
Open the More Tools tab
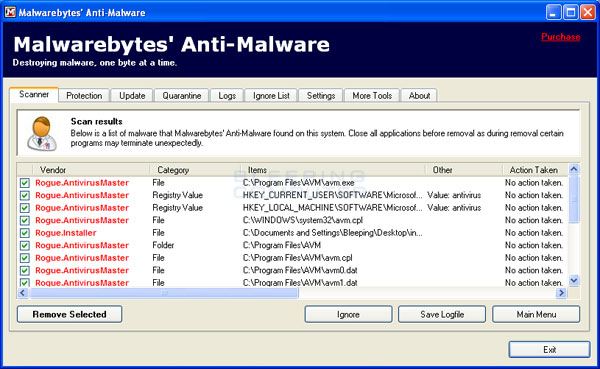click(372, 96)
